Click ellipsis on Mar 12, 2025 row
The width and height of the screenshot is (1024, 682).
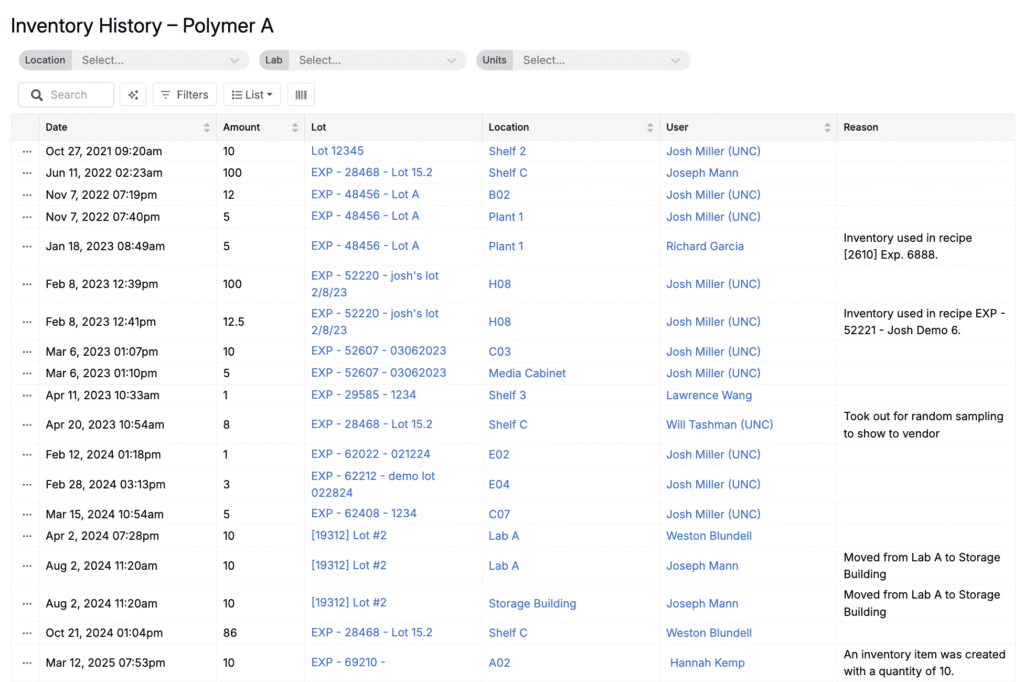[27, 663]
